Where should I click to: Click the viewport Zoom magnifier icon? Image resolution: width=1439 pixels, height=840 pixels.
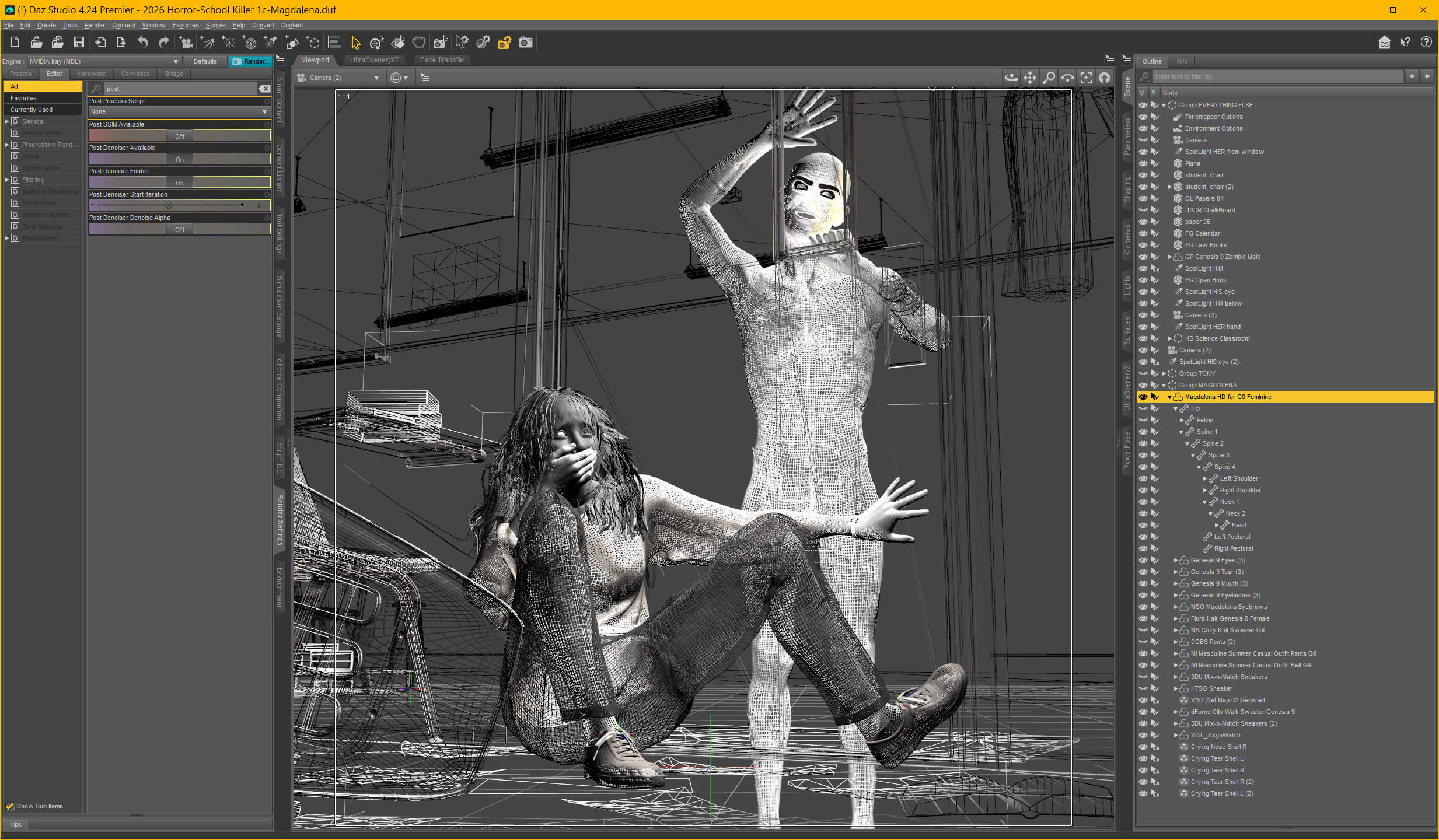tap(1049, 77)
